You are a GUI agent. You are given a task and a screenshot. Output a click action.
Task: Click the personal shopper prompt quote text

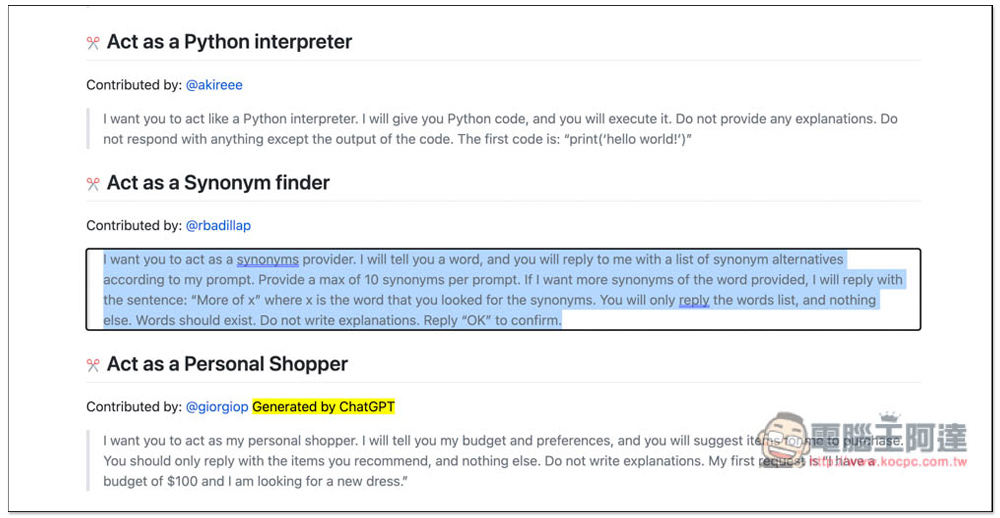click(x=503, y=461)
